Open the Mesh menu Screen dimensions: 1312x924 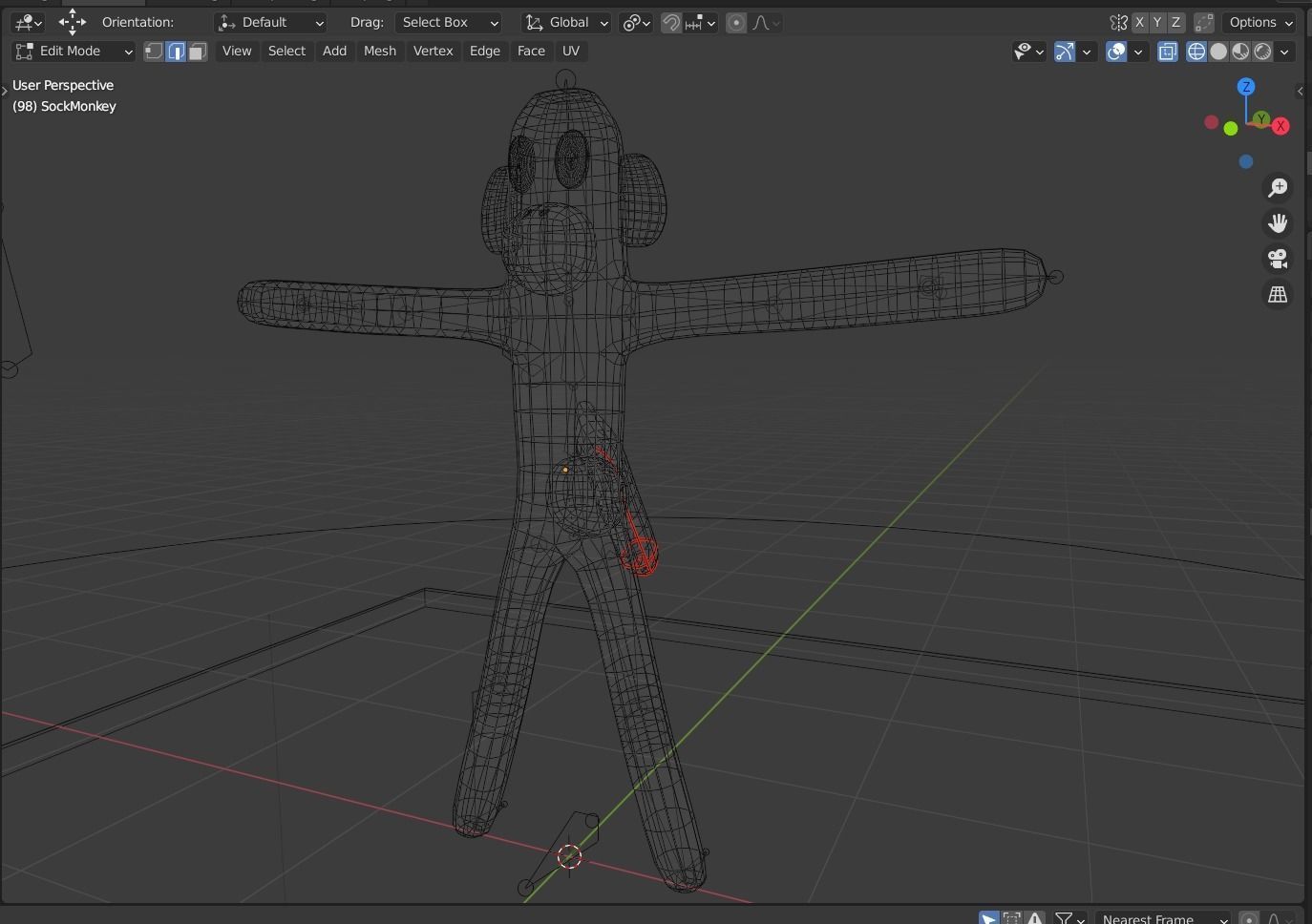(x=380, y=52)
